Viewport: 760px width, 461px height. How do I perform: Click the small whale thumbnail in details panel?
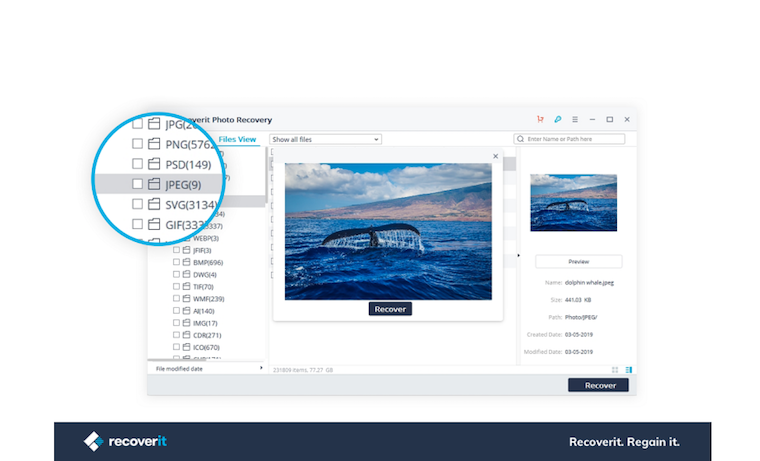(x=573, y=203)
